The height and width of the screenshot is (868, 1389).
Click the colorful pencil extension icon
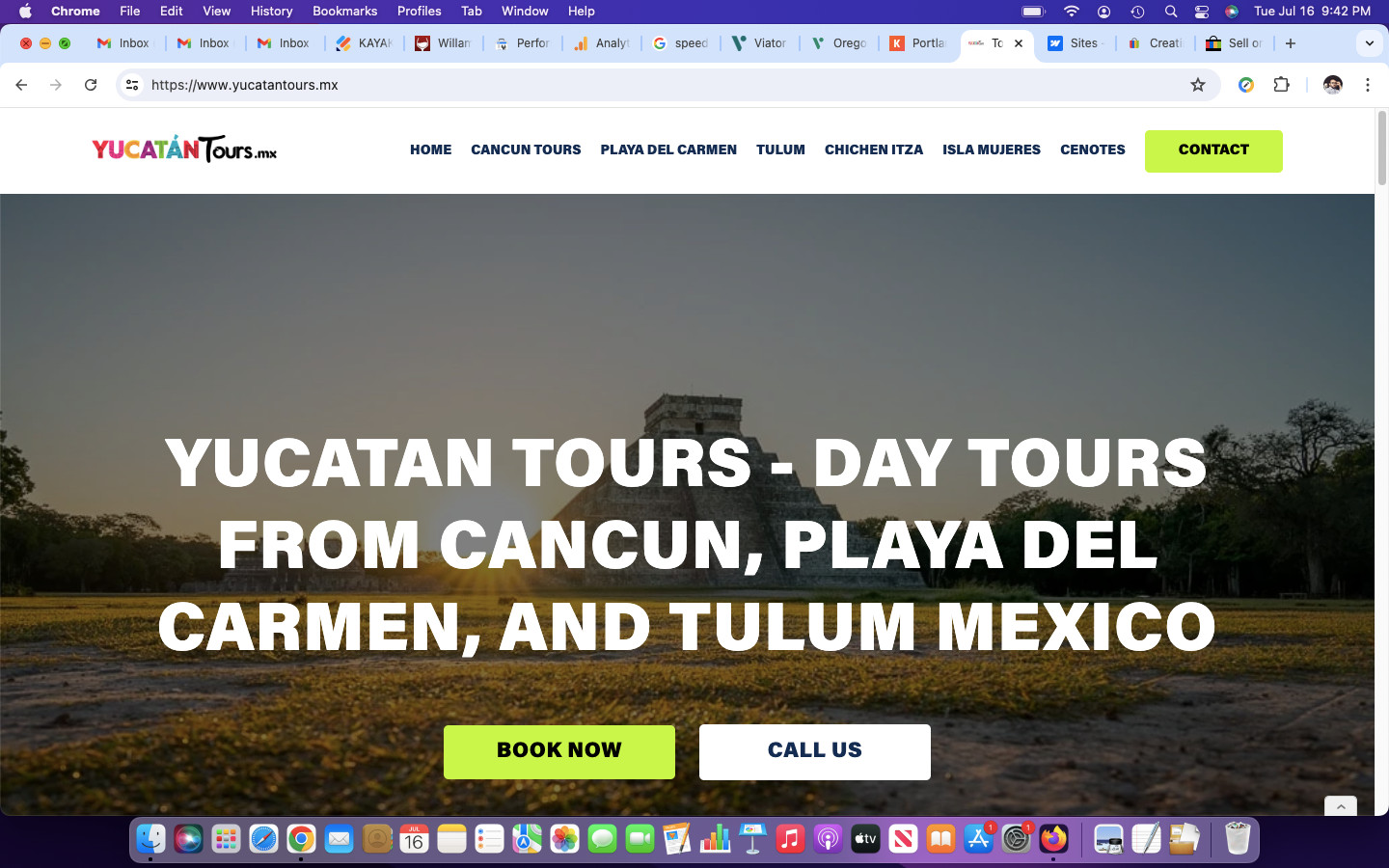coord(1246,85)
